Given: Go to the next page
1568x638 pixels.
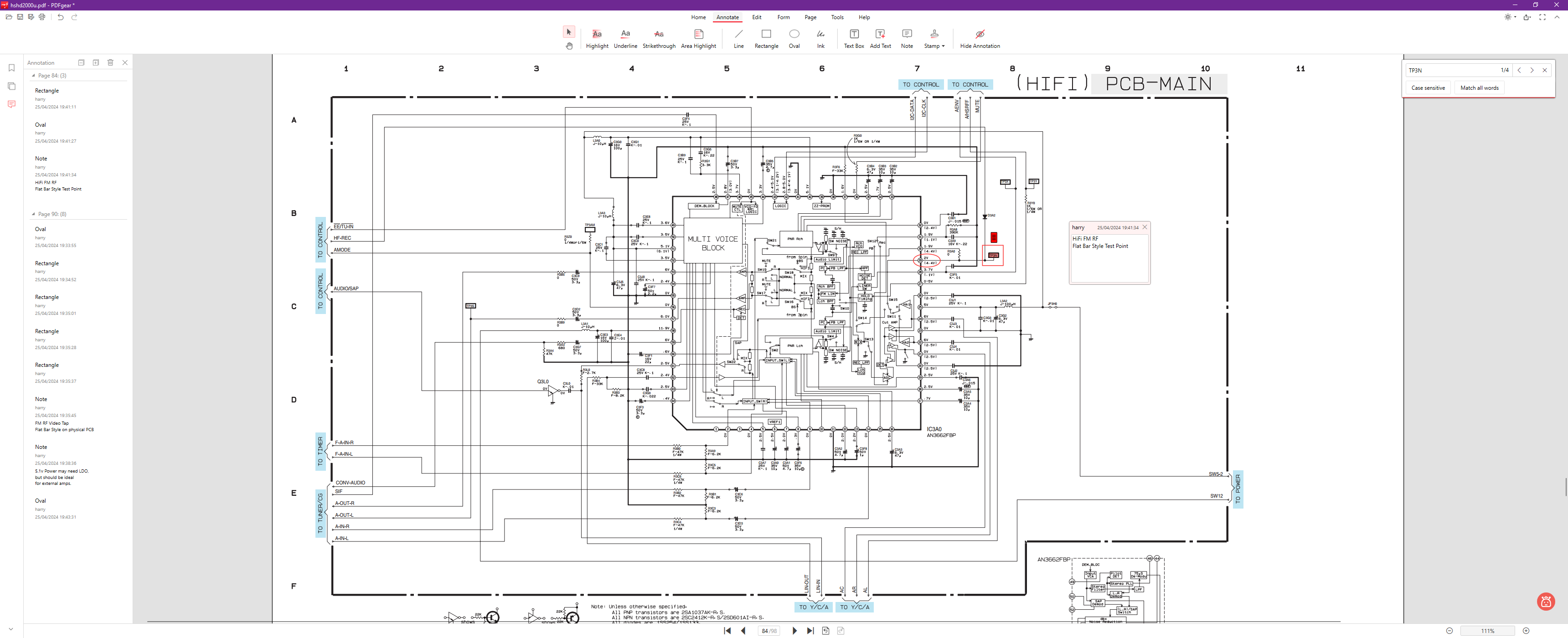Looking at the screenshot, I should (794, 631).
